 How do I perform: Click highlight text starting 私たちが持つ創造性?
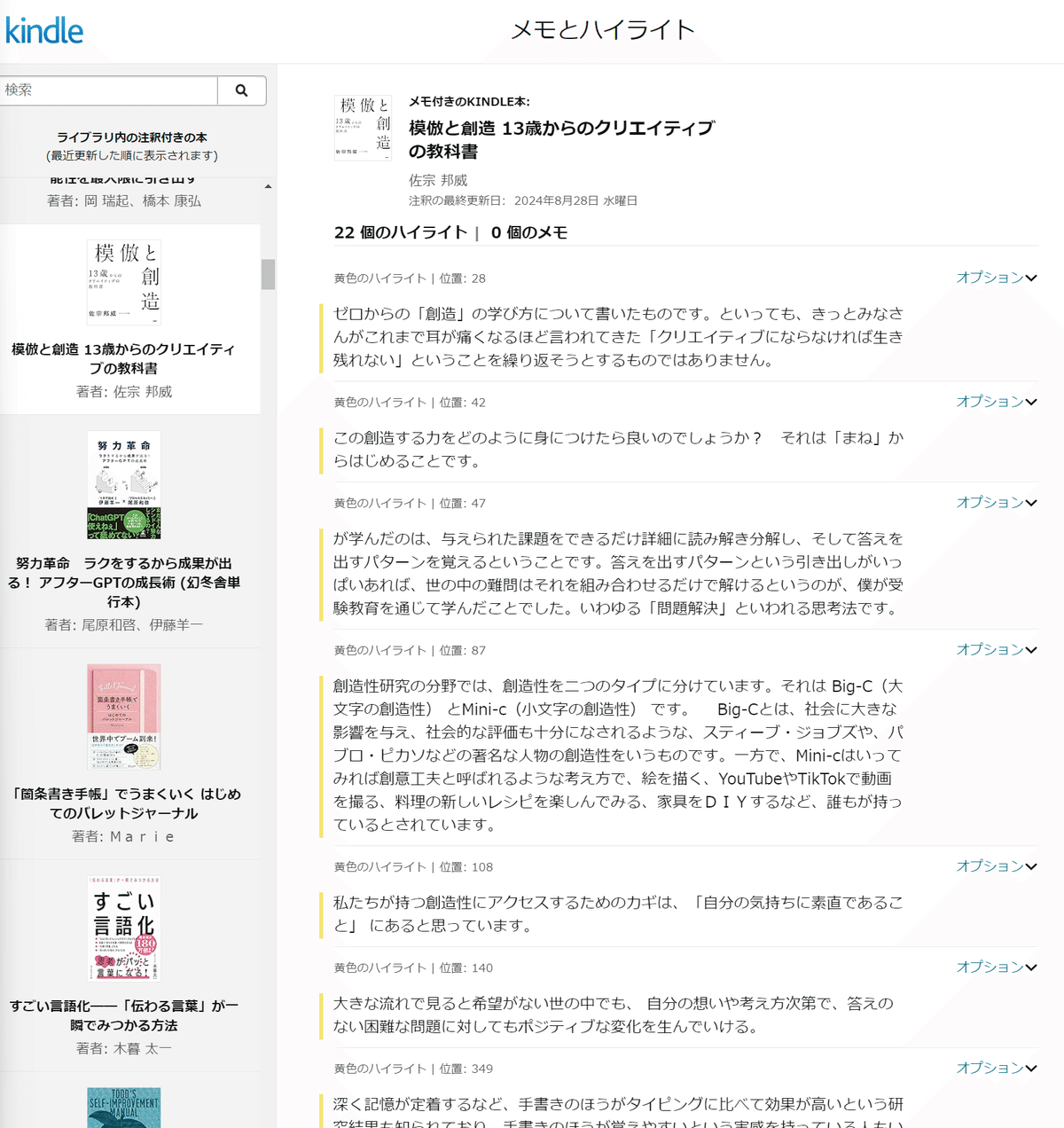click(618, 914)
